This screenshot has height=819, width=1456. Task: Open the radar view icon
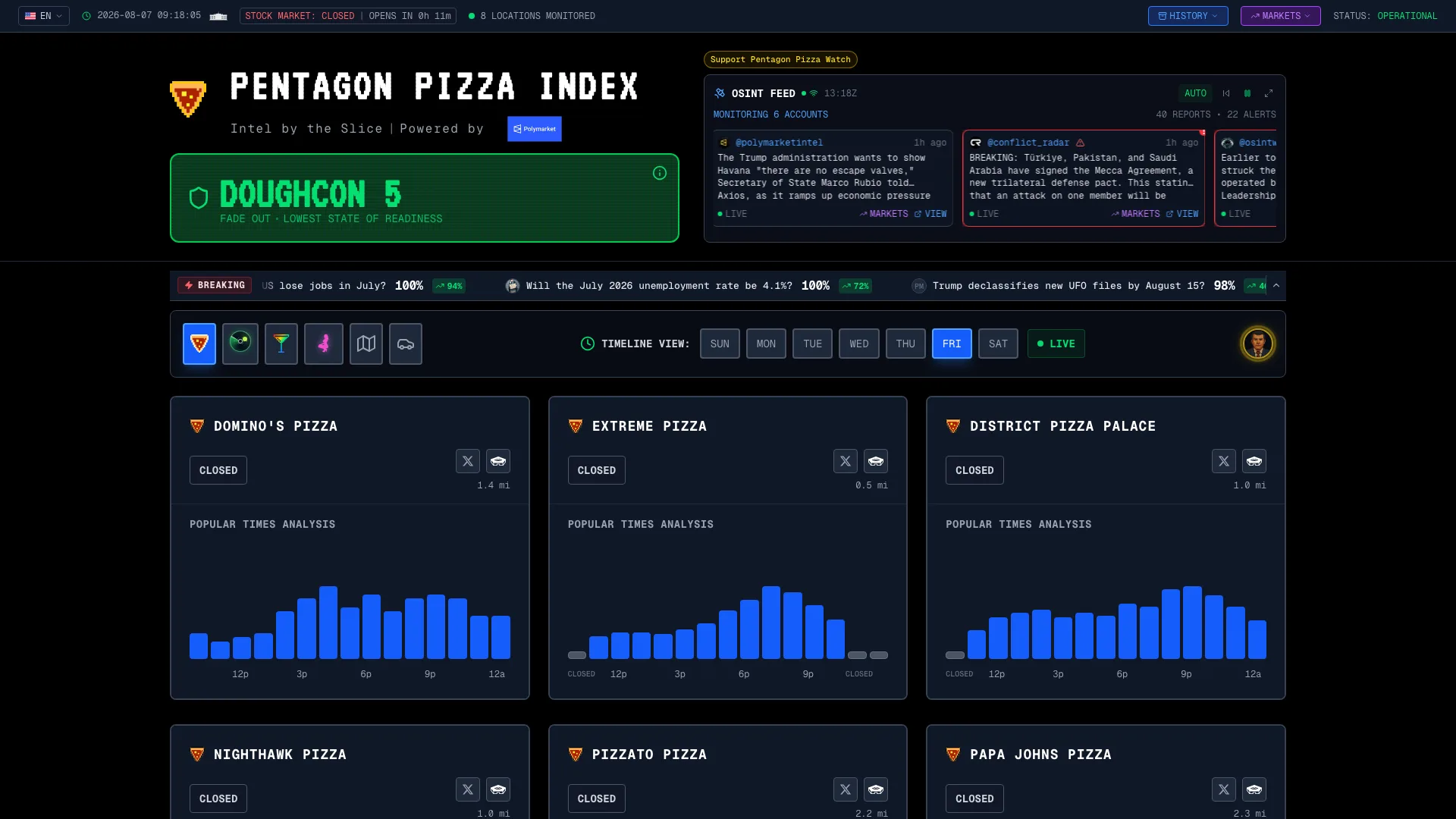coord(240,344)
